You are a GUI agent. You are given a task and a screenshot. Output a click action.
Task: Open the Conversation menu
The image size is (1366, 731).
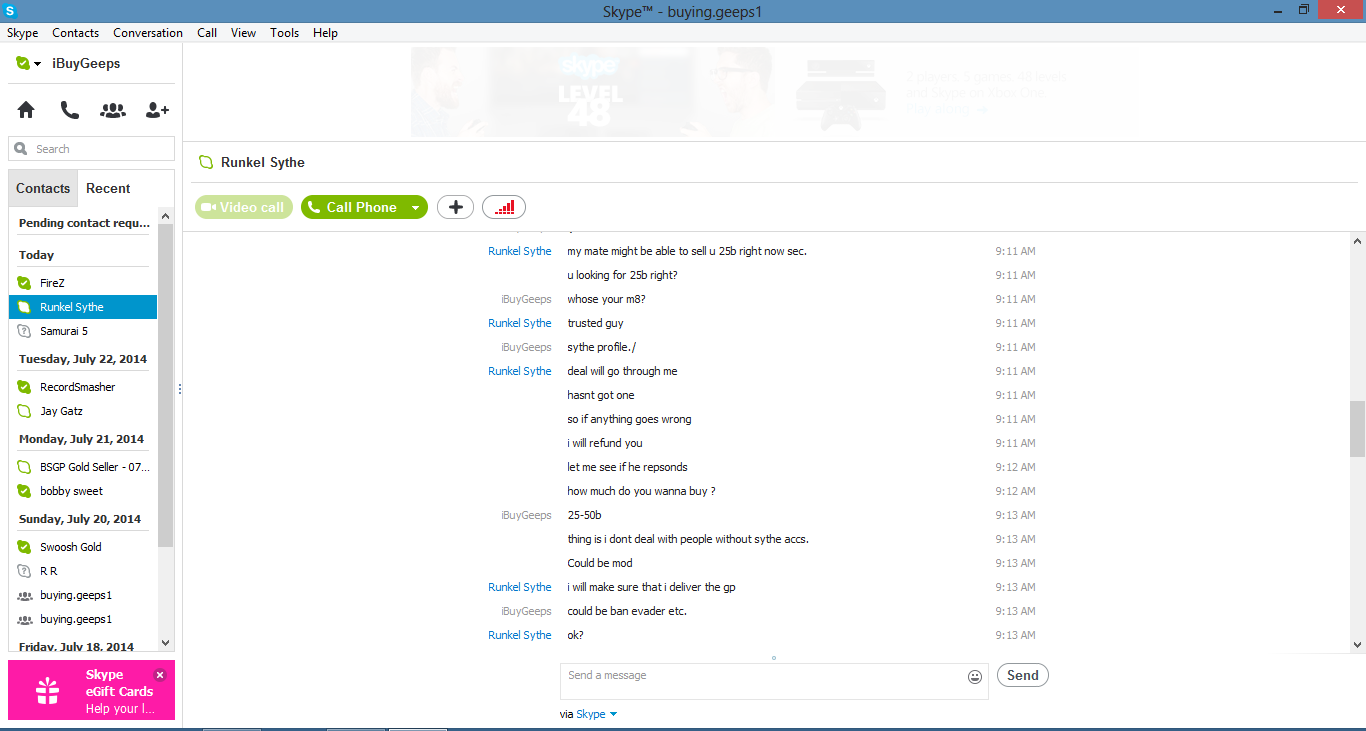(148, 33)
